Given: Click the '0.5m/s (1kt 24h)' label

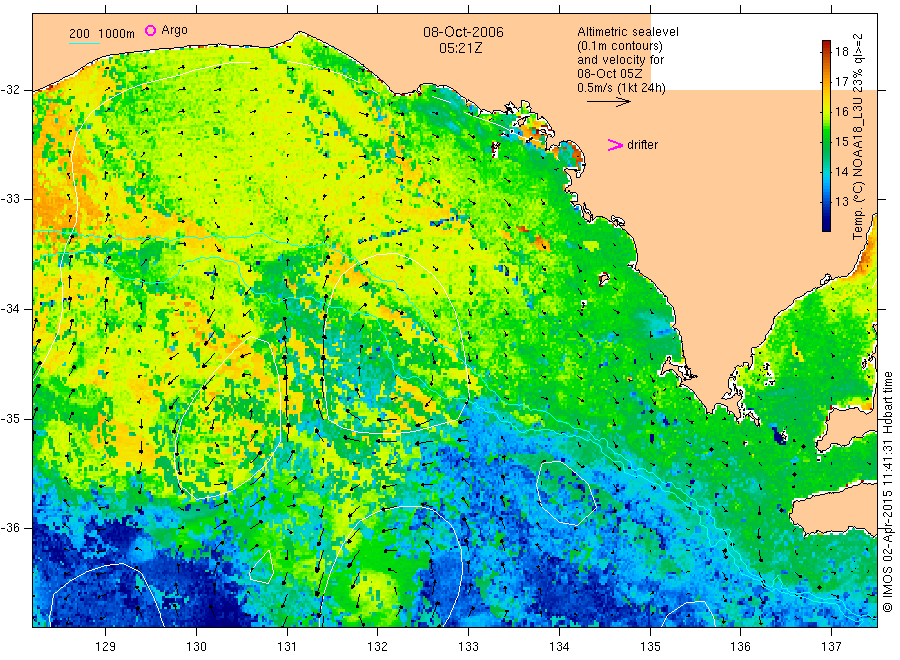Looking at the screenshot, I should click(621, 88).
